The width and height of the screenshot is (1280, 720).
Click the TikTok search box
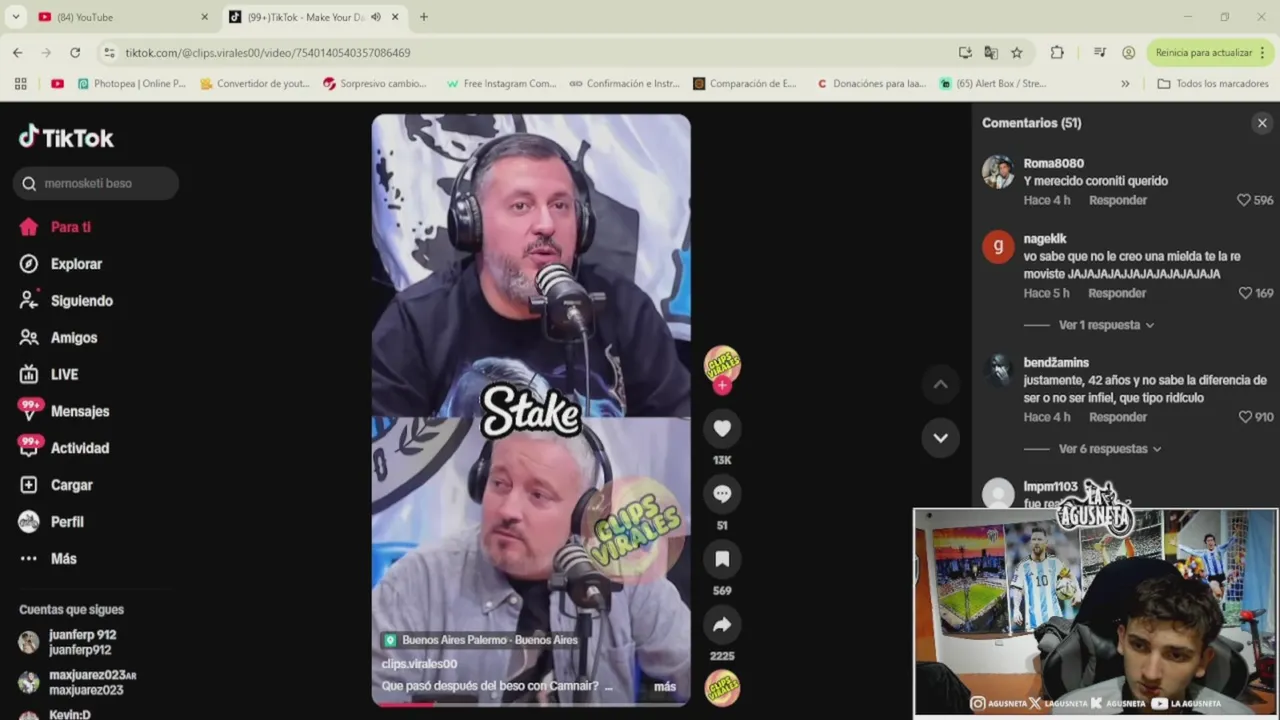point(96,183)
